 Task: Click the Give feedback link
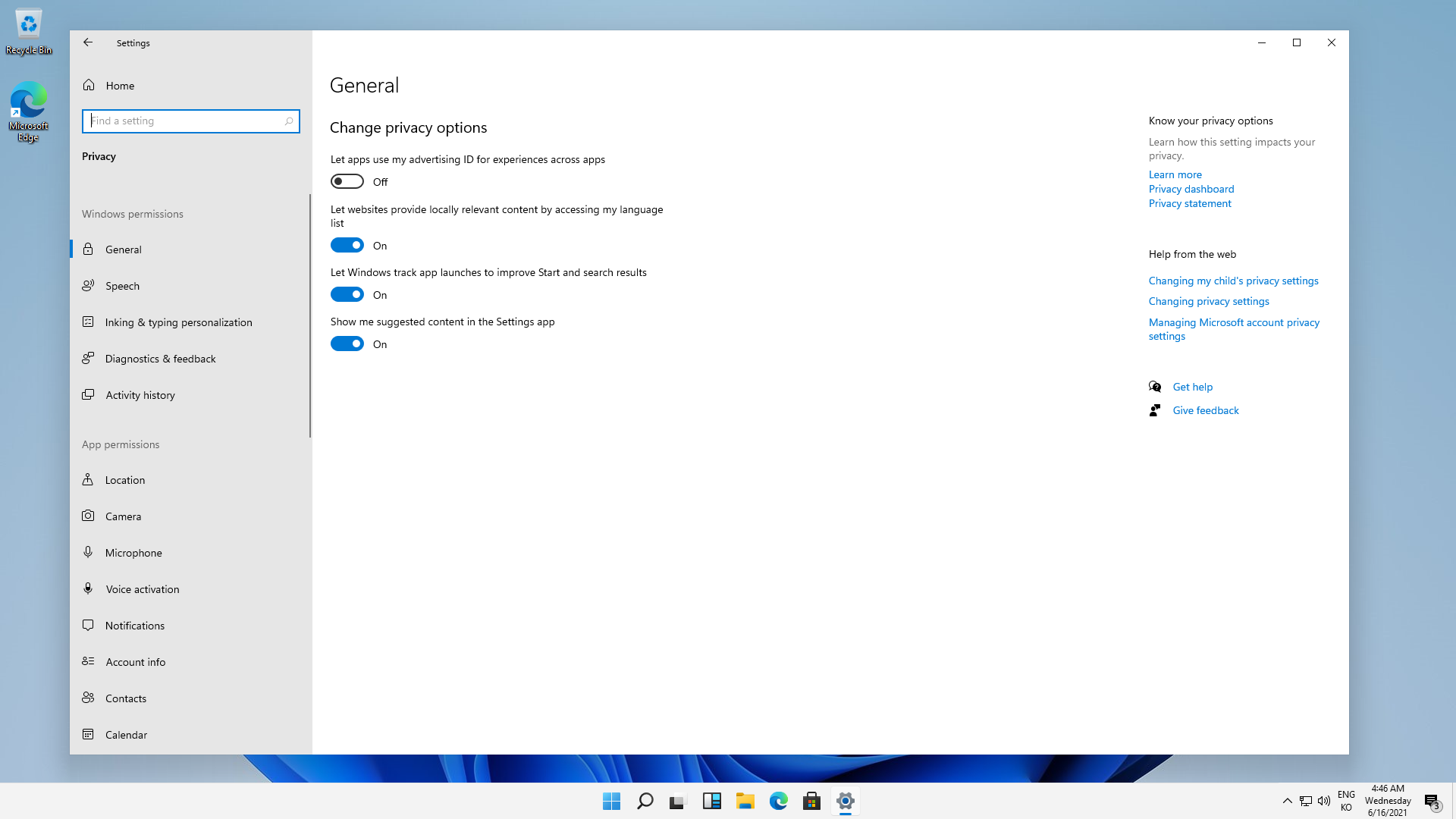(x=1205, y=410)
